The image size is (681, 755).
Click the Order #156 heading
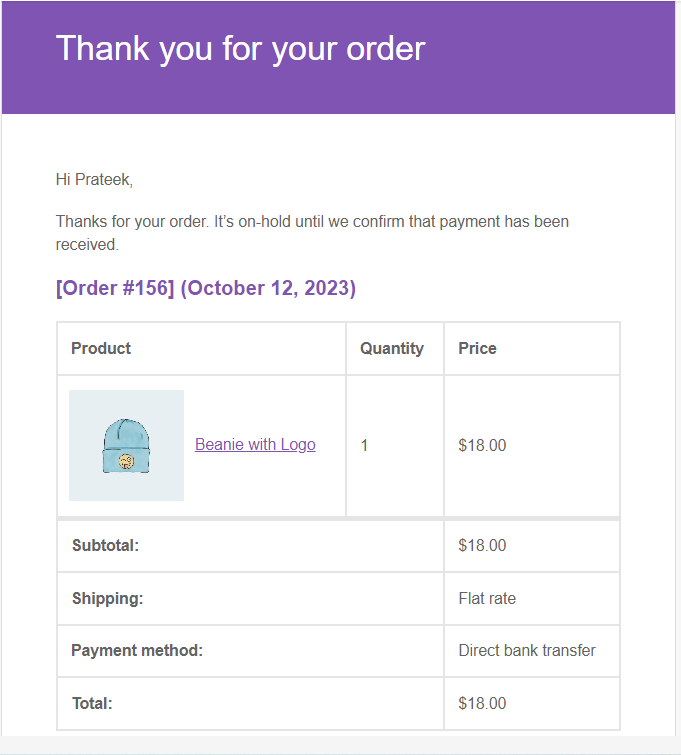(x=206, y=288)
